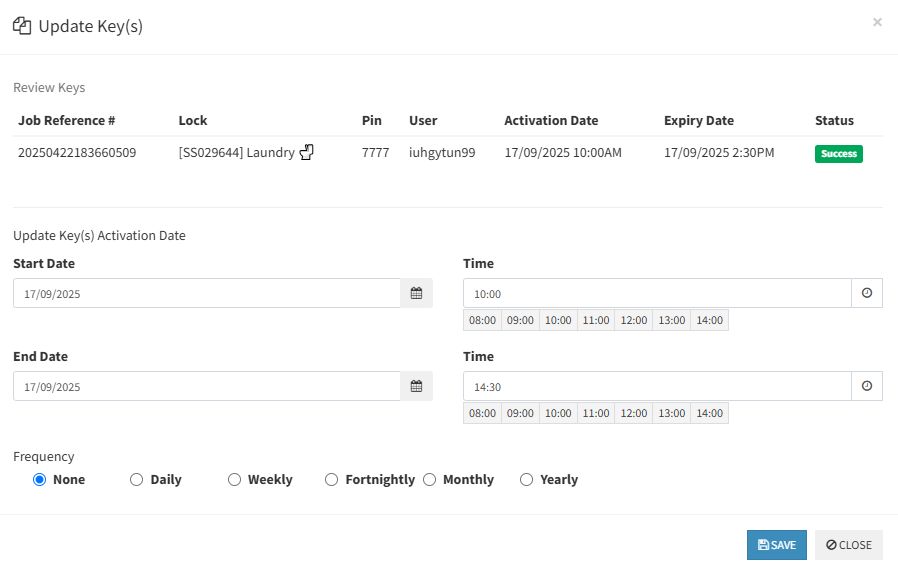This screenshot has height=573, width=898.
Task: Click the end Time field showing 14:30
Action: (x=656, y=387)
